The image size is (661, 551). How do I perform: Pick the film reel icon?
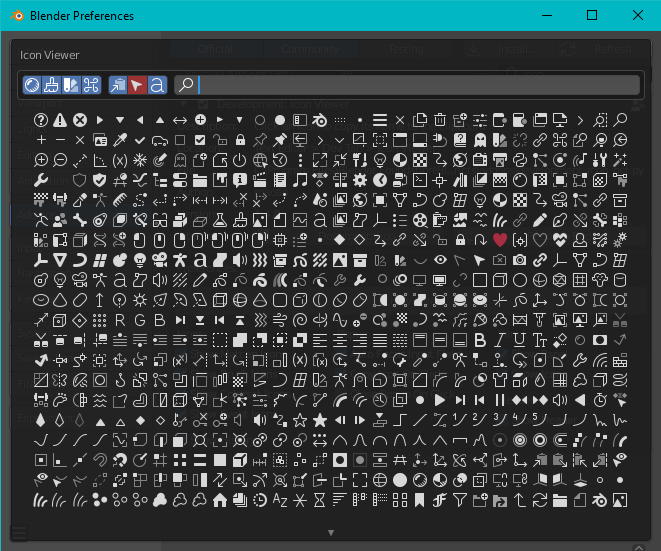(x=419, y=220)
